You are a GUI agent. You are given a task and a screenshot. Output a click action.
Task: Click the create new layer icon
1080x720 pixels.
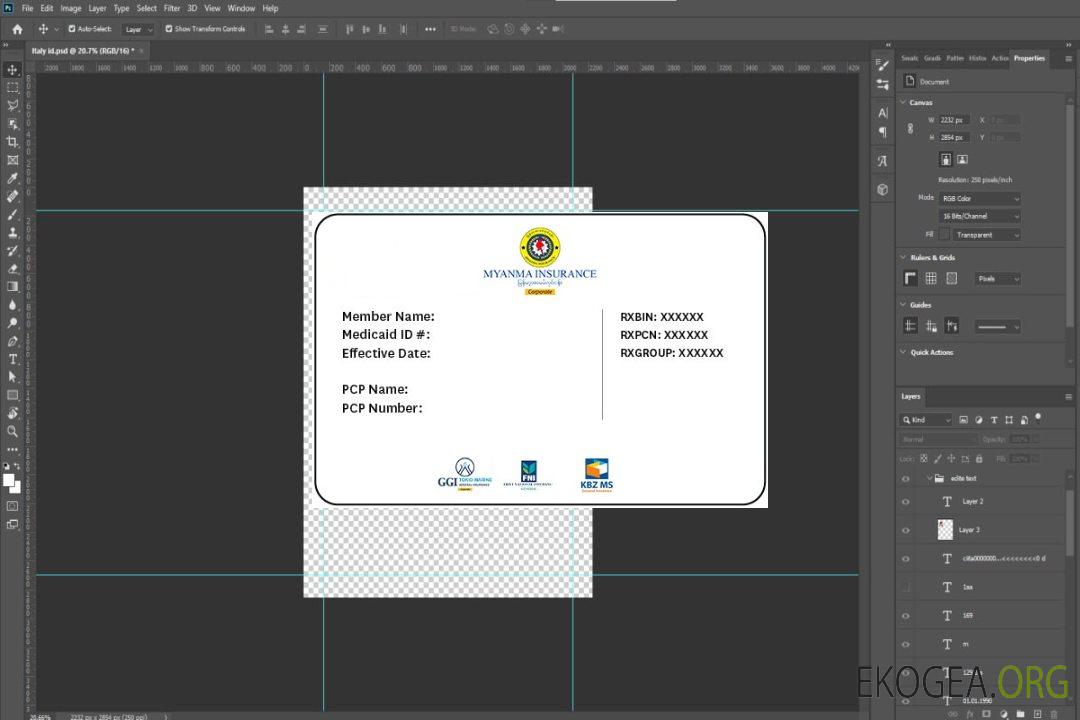point(1037,714)
